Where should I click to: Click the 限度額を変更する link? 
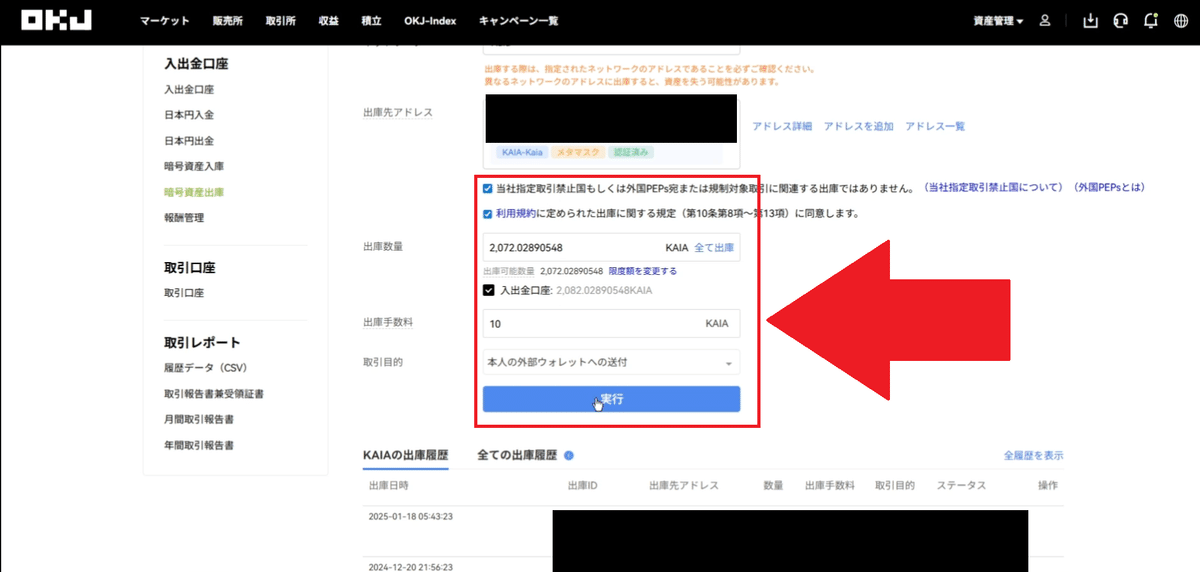(643, 271)
